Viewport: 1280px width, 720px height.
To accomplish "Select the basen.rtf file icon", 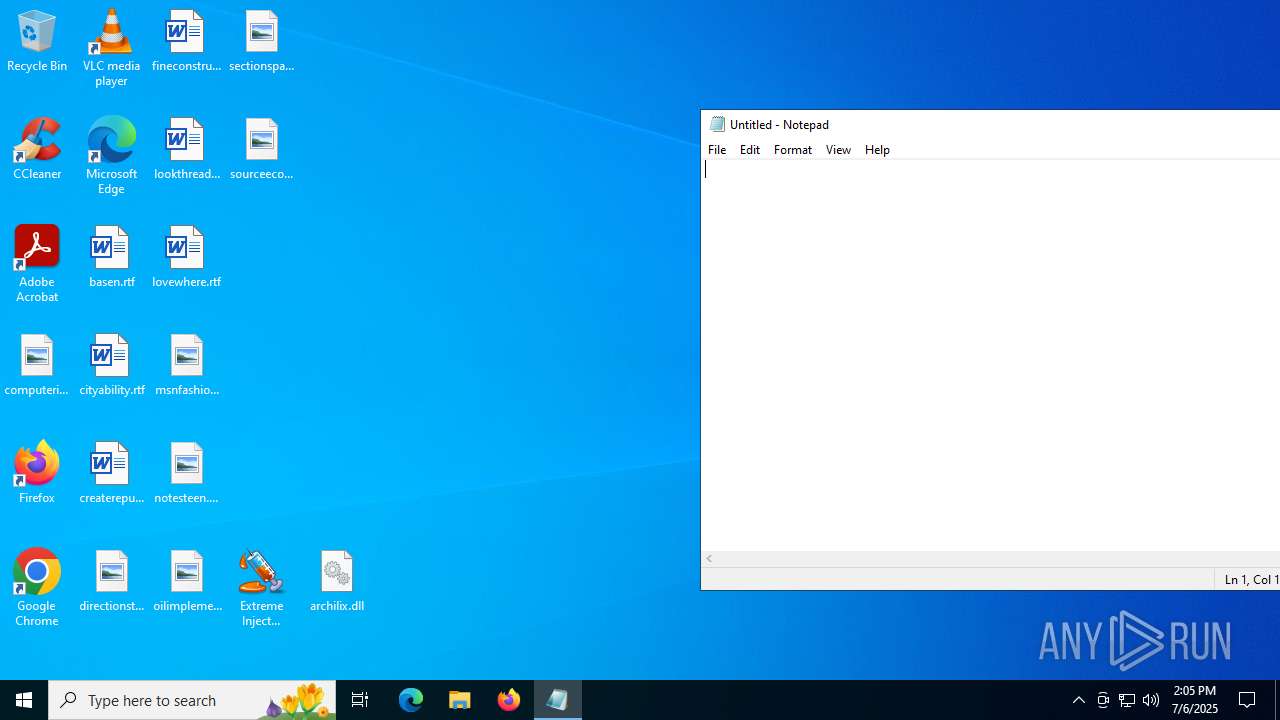I will click(x=111, y=258).
